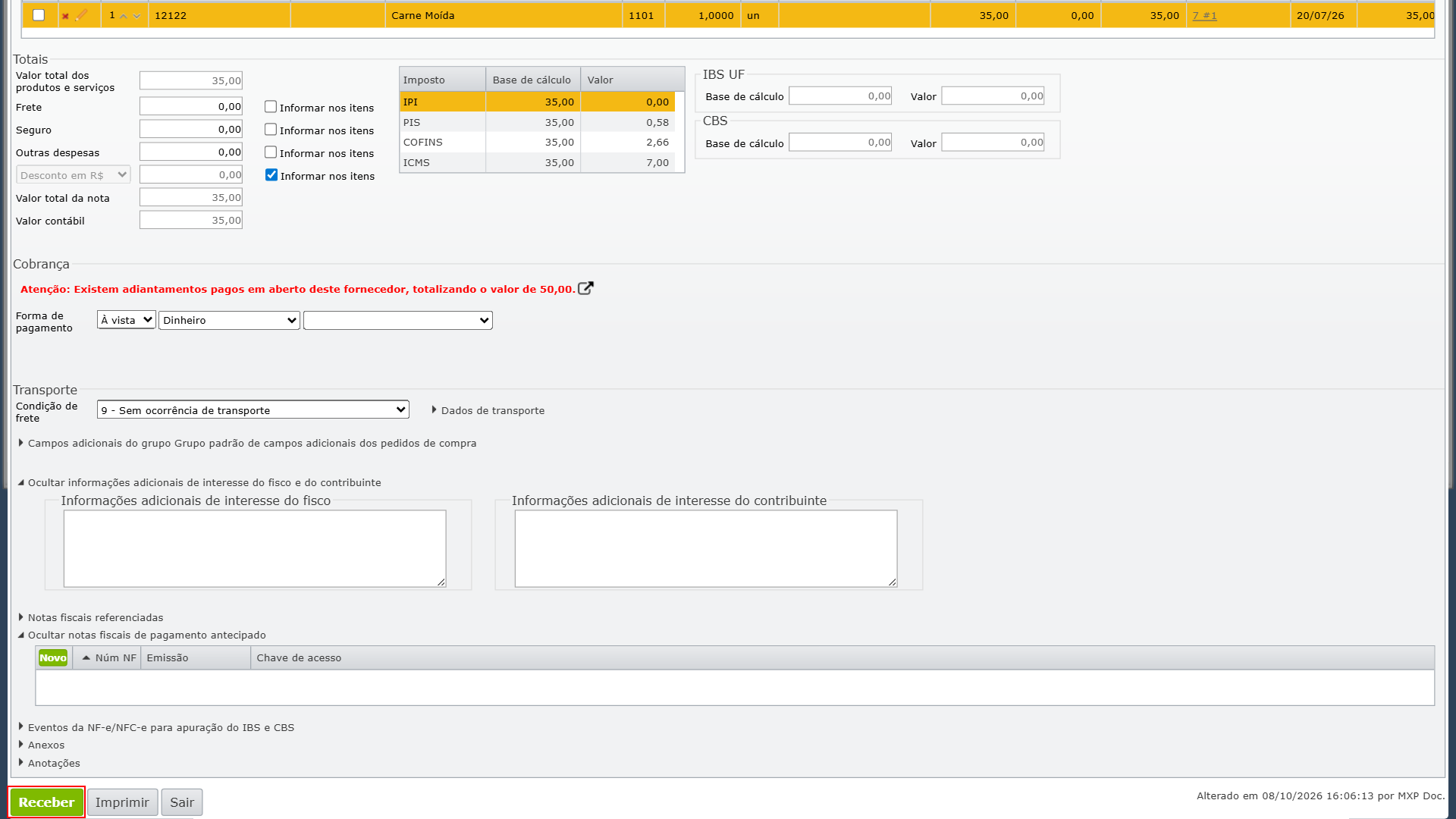Select the IPI row in tax table
Image resolution: width=1456 pixels, height=819 pixels.
click(537, 102)
